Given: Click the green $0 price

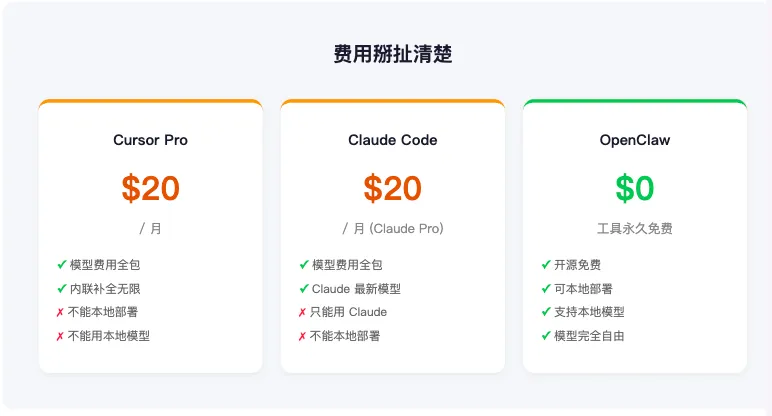Looking at the screenshot, I should pyautogui.click(x=634, y=188).
